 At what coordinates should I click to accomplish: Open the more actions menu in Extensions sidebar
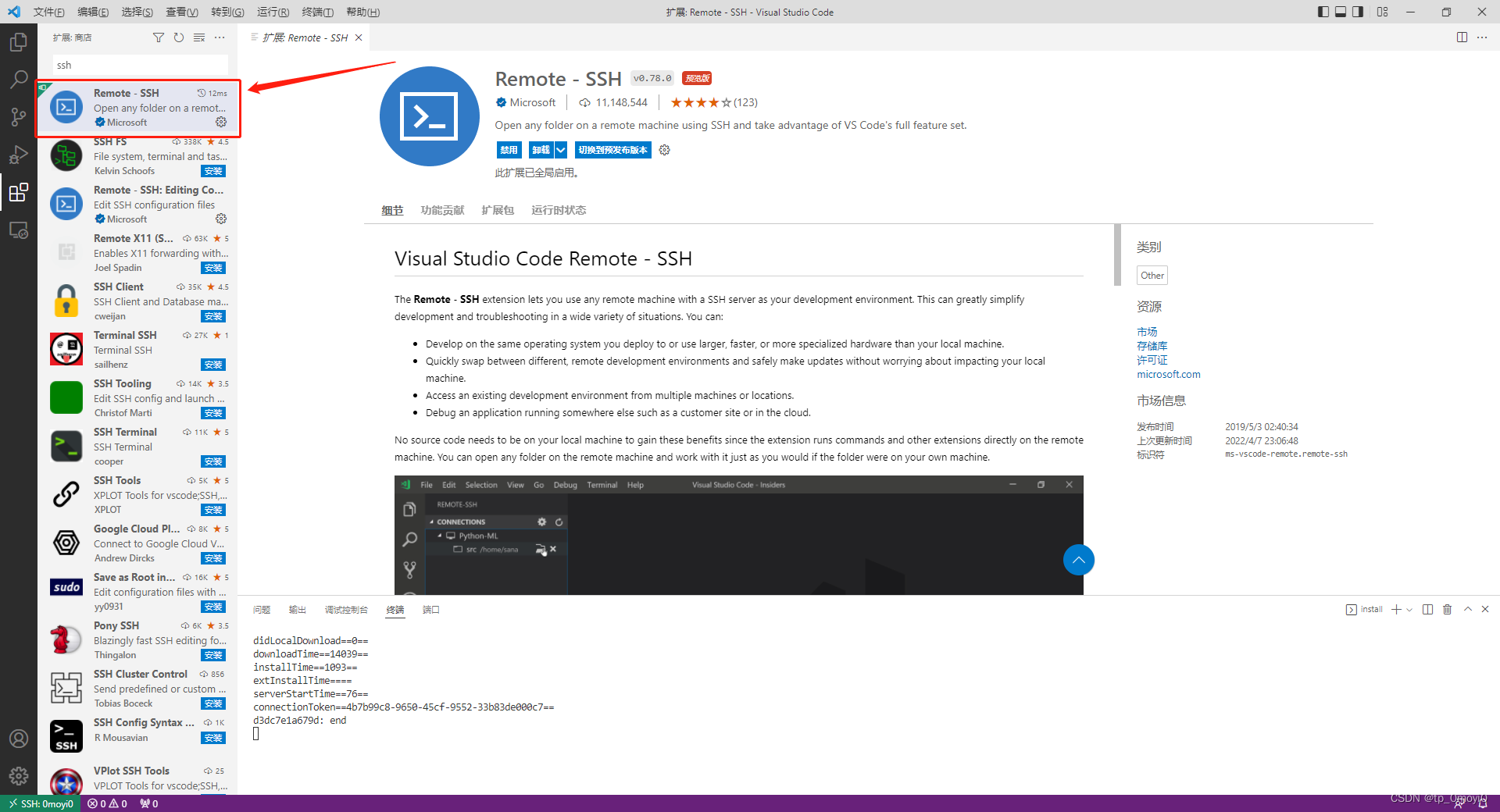220,37
